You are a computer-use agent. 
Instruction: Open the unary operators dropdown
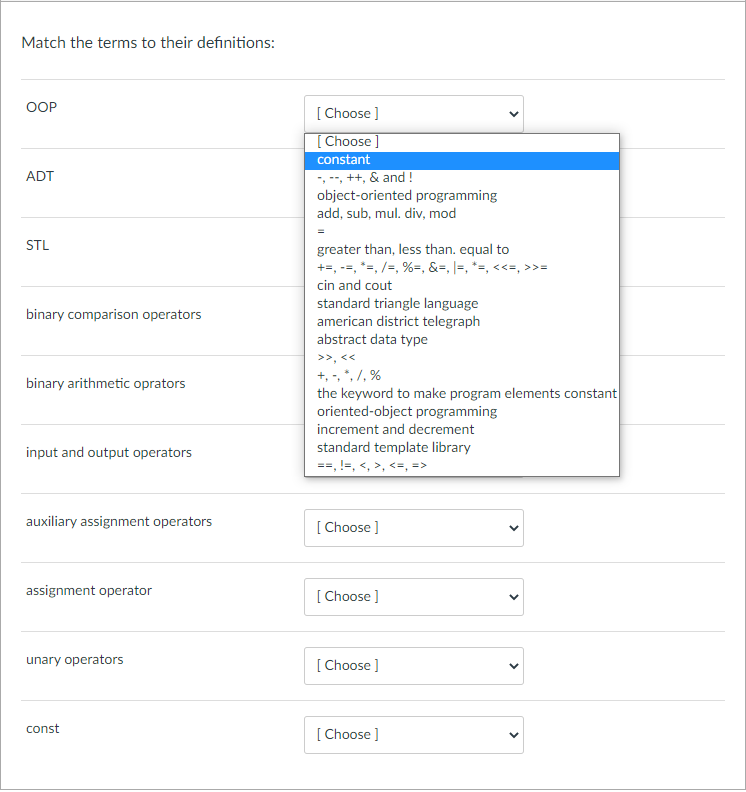coord(413,666)
